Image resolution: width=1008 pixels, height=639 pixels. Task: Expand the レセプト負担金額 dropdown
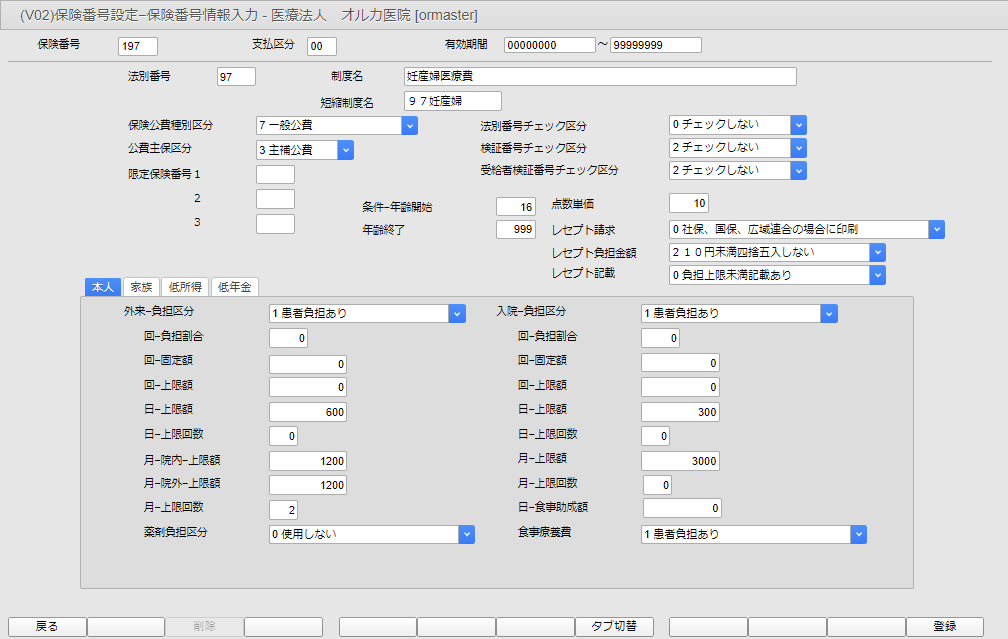tap(877, 252)
